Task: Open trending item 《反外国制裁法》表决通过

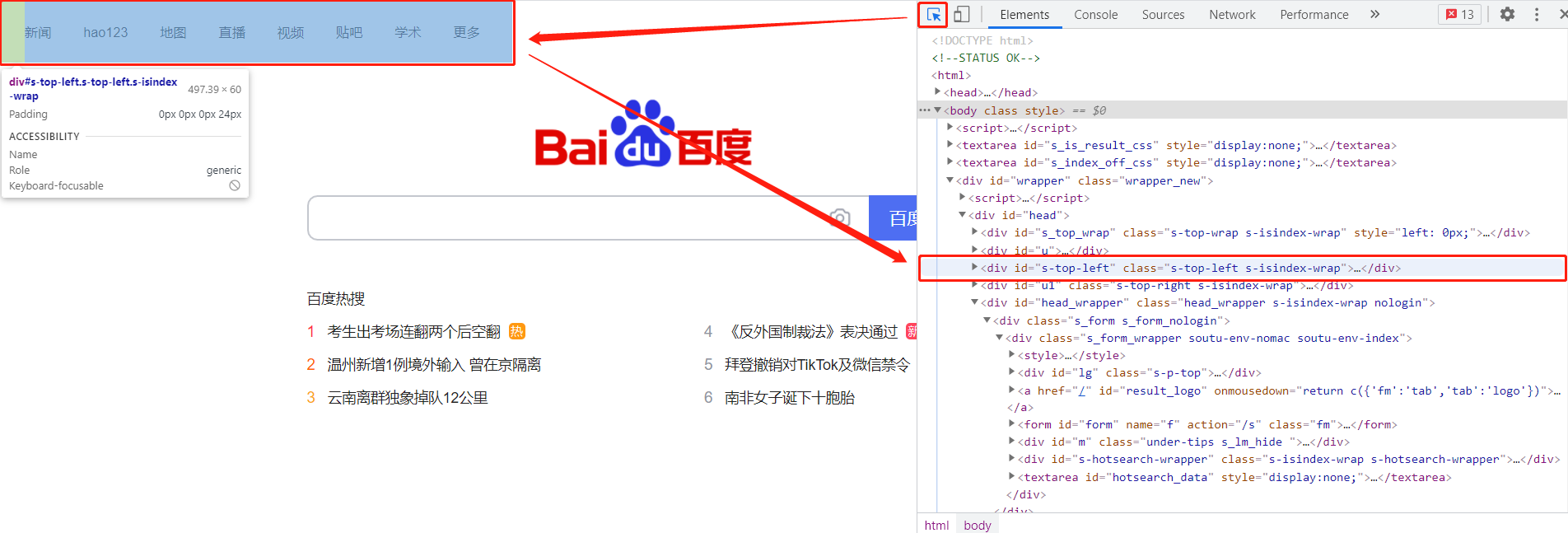Action: click(811, 331)
